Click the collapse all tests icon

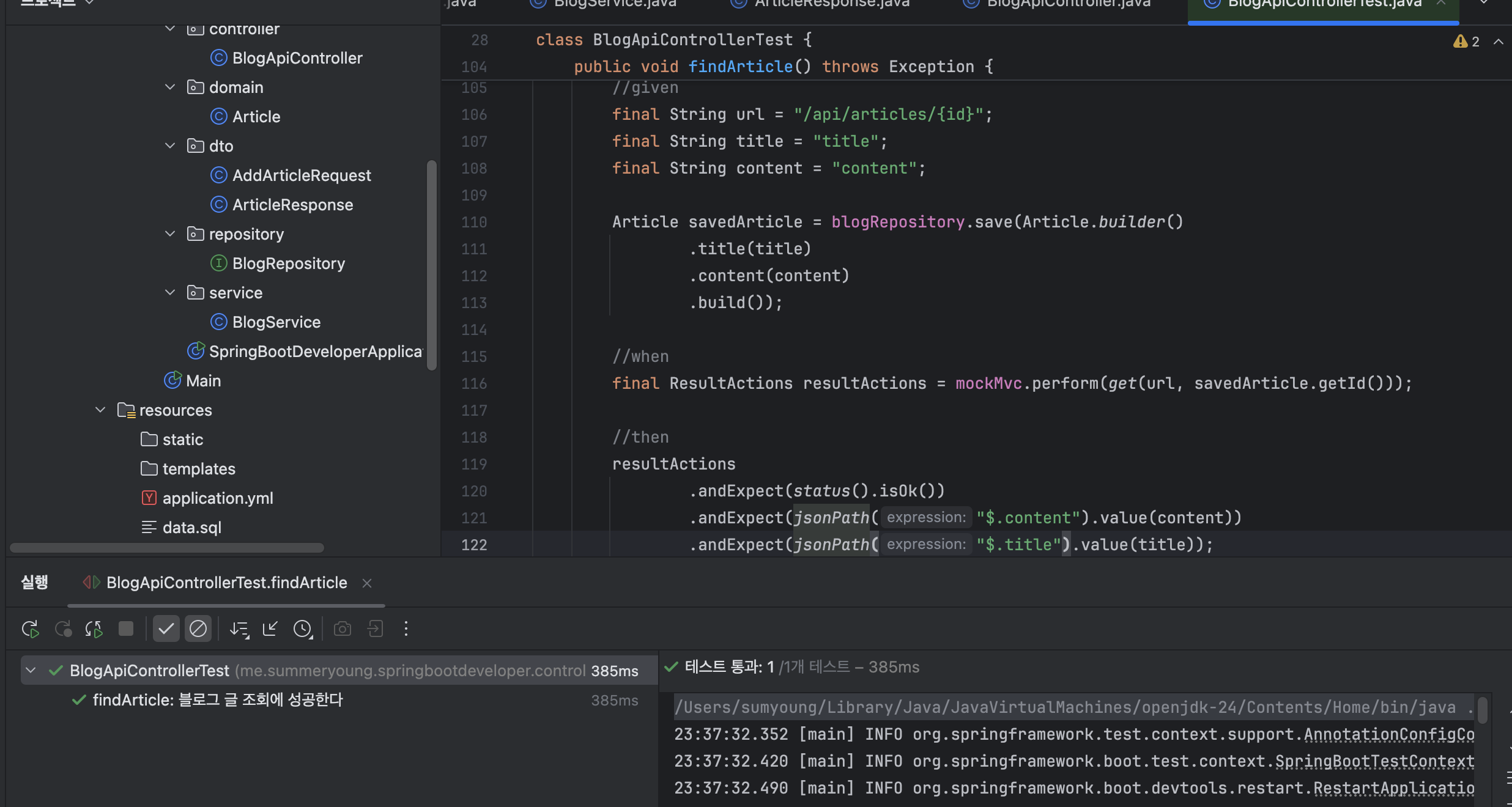click(270, 628)
